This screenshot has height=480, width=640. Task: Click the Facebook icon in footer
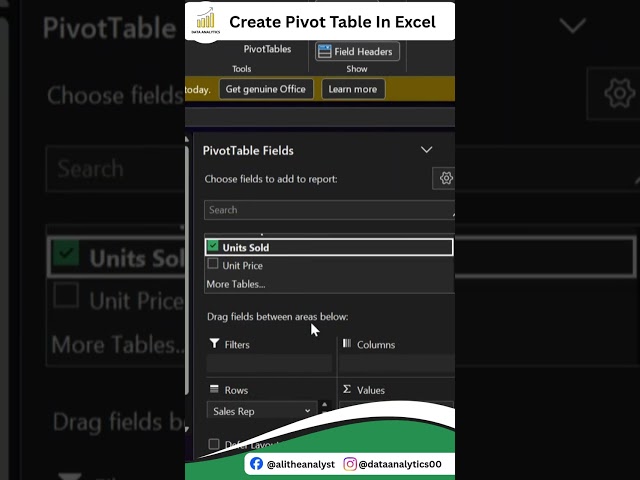[x=256, y=464]
